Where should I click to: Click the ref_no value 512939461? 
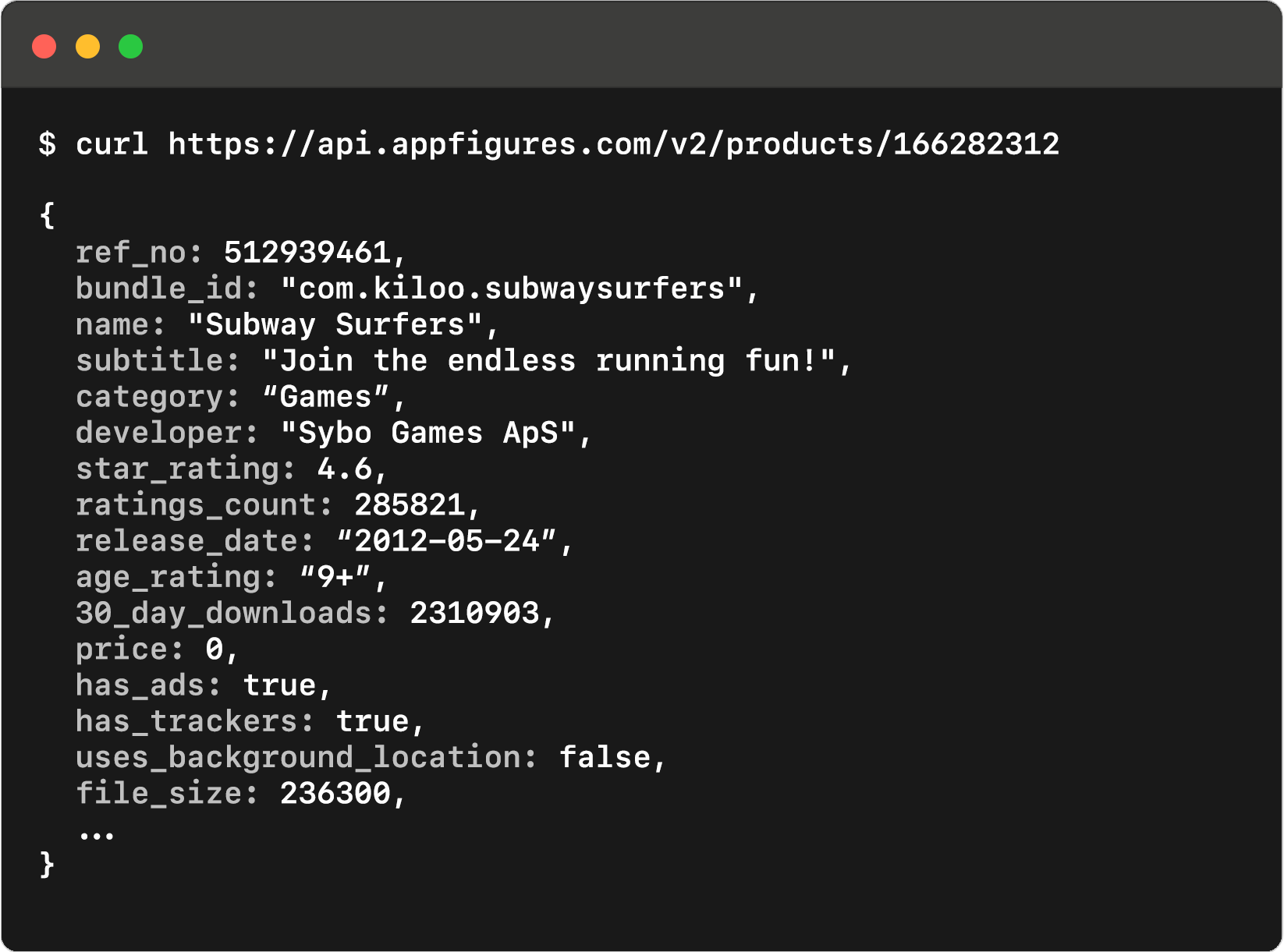[307, 253]
